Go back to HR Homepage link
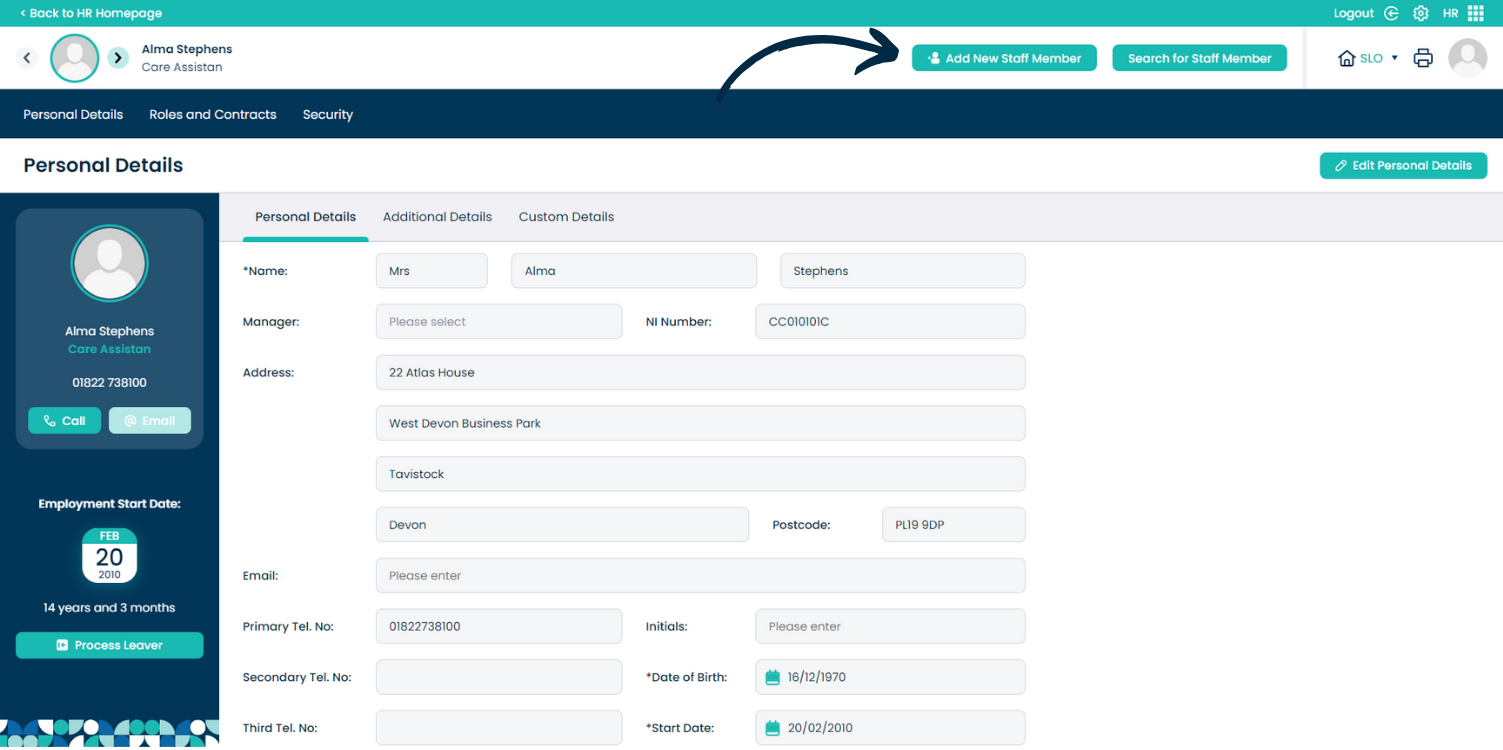 pyautogui.click(x=91, y=13)
